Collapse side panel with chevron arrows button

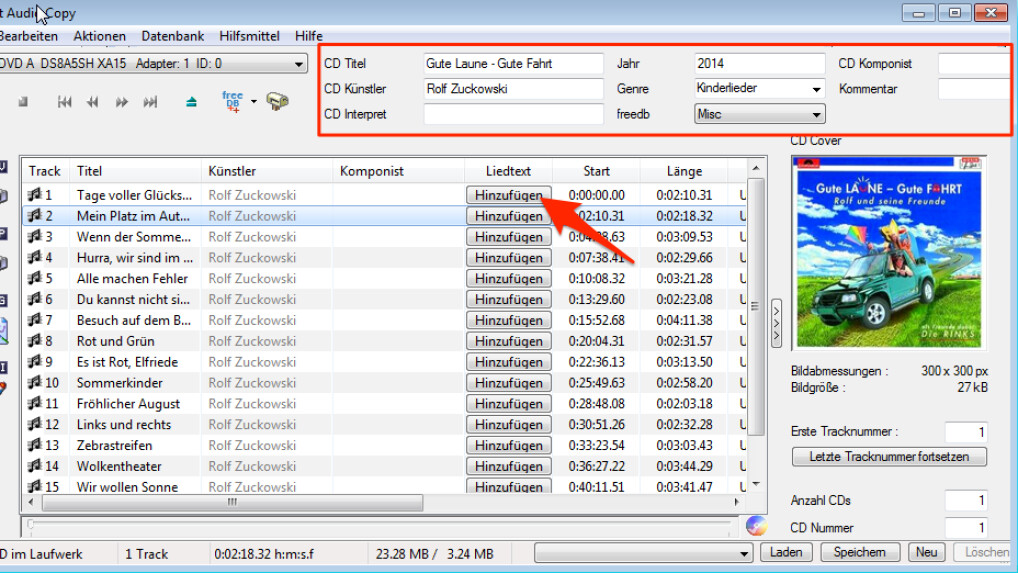776,323
